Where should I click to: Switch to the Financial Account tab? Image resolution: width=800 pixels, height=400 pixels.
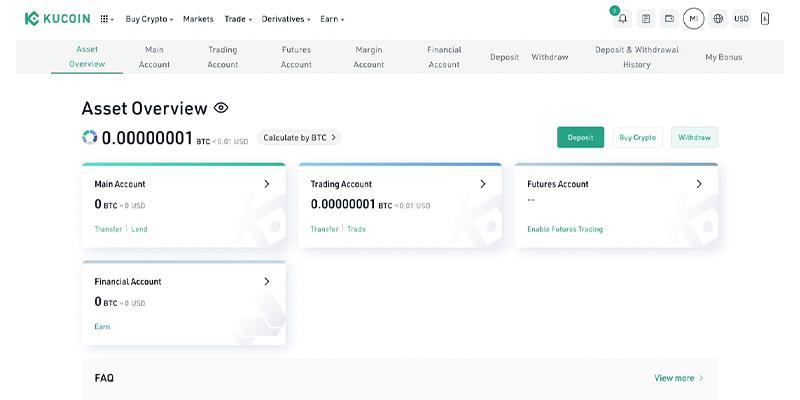click(444, 57)
